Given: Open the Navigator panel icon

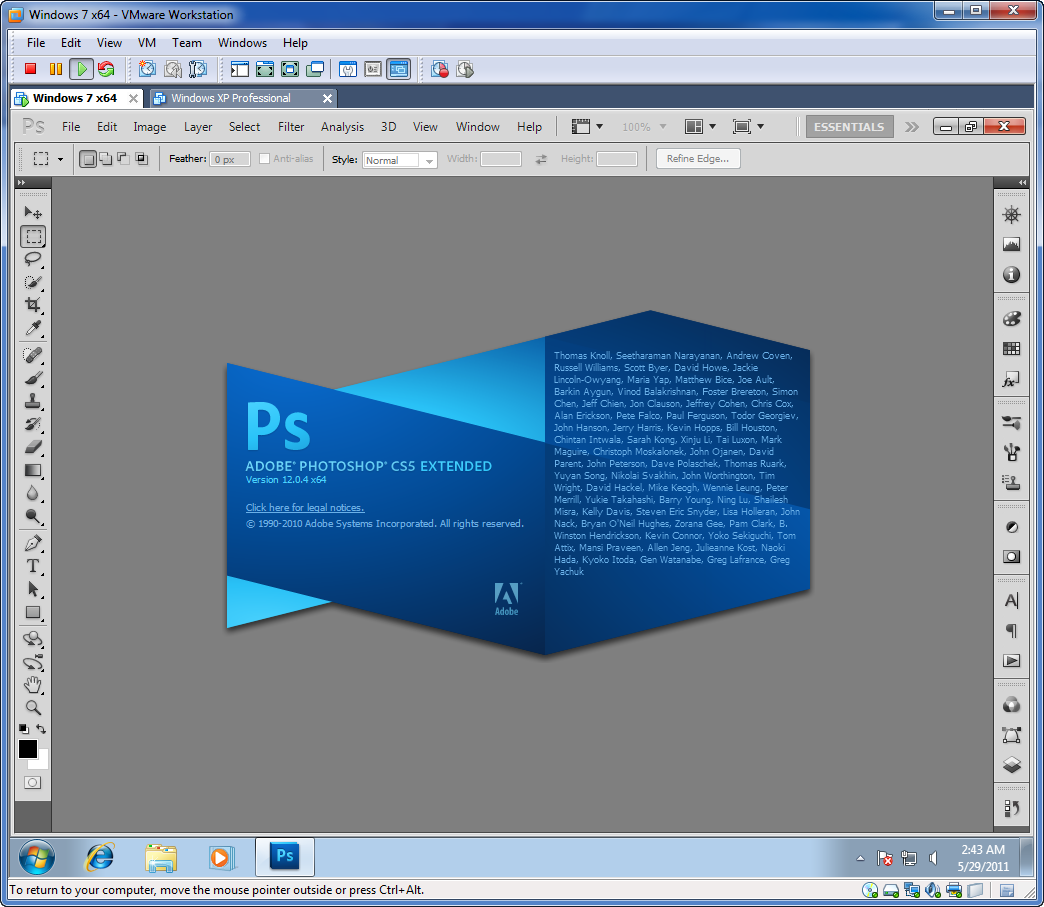Looking at the screenshot, I should click(x=1011, y=214).
